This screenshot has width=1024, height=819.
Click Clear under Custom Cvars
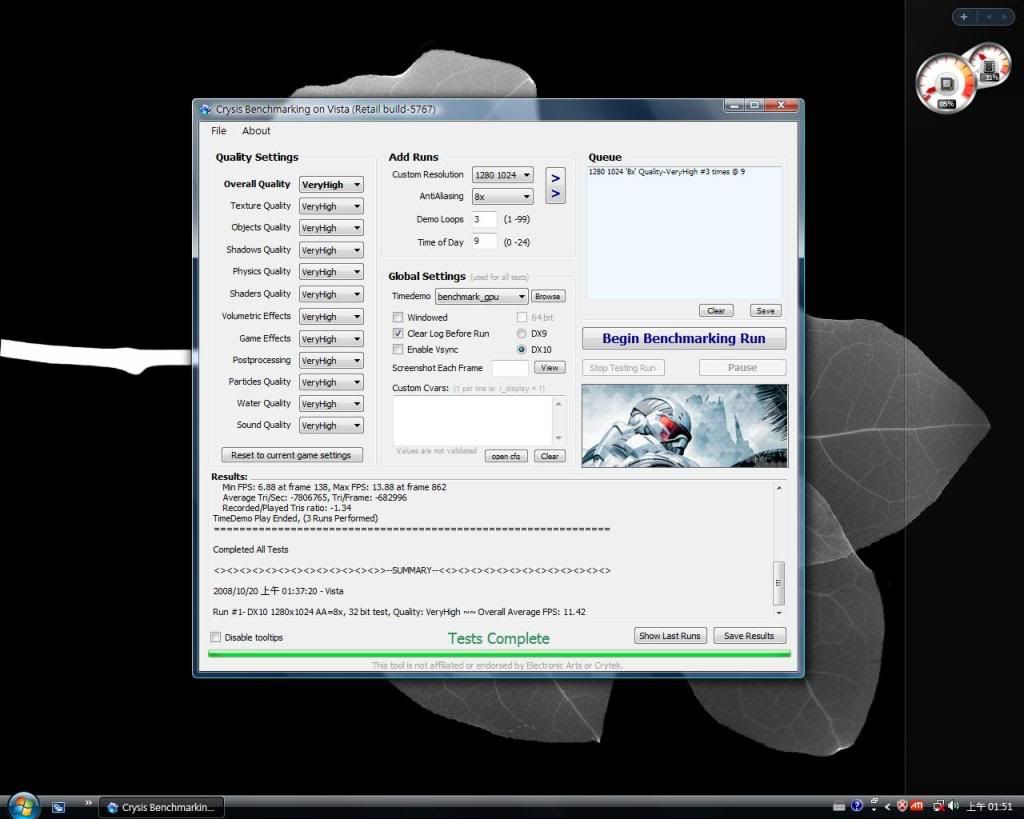point(550,456)
